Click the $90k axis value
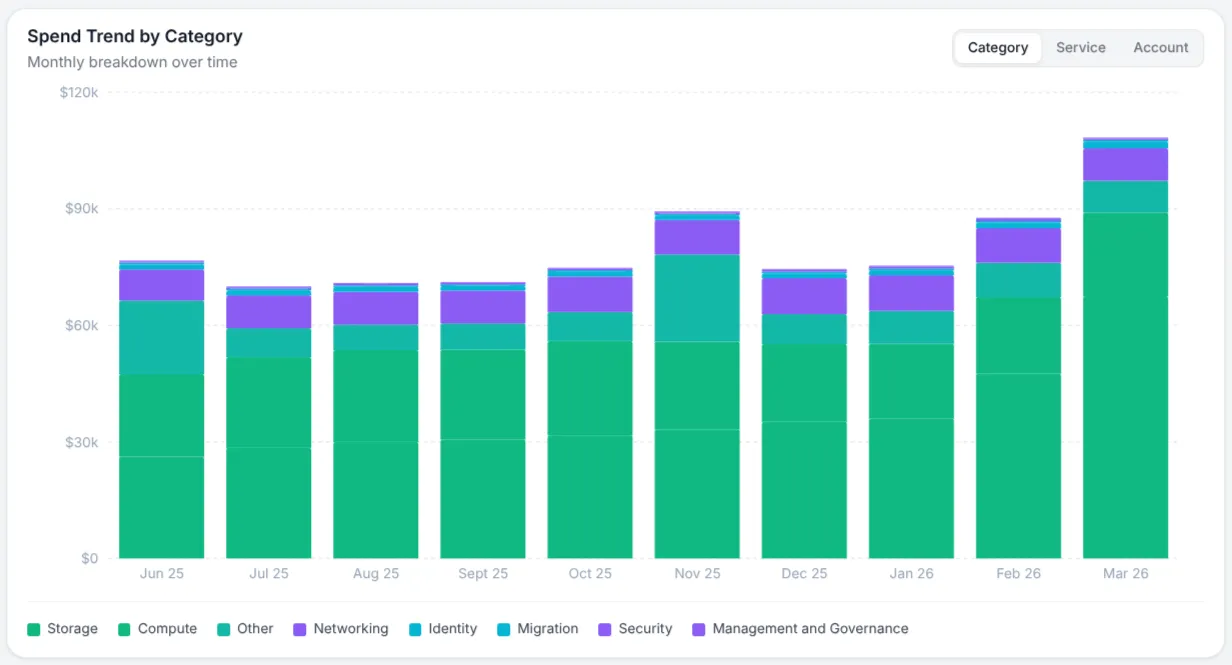Image resolution: width=1232 pixels, height=665 pixels. (x=82, y=209)
